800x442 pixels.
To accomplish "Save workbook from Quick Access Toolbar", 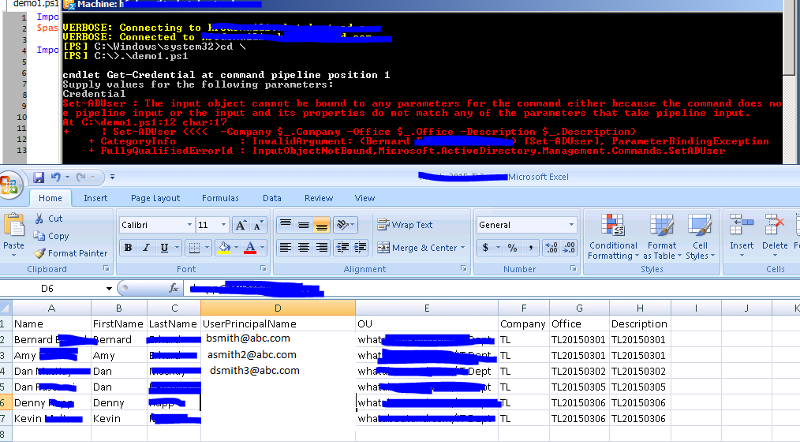I will point(38,177).
